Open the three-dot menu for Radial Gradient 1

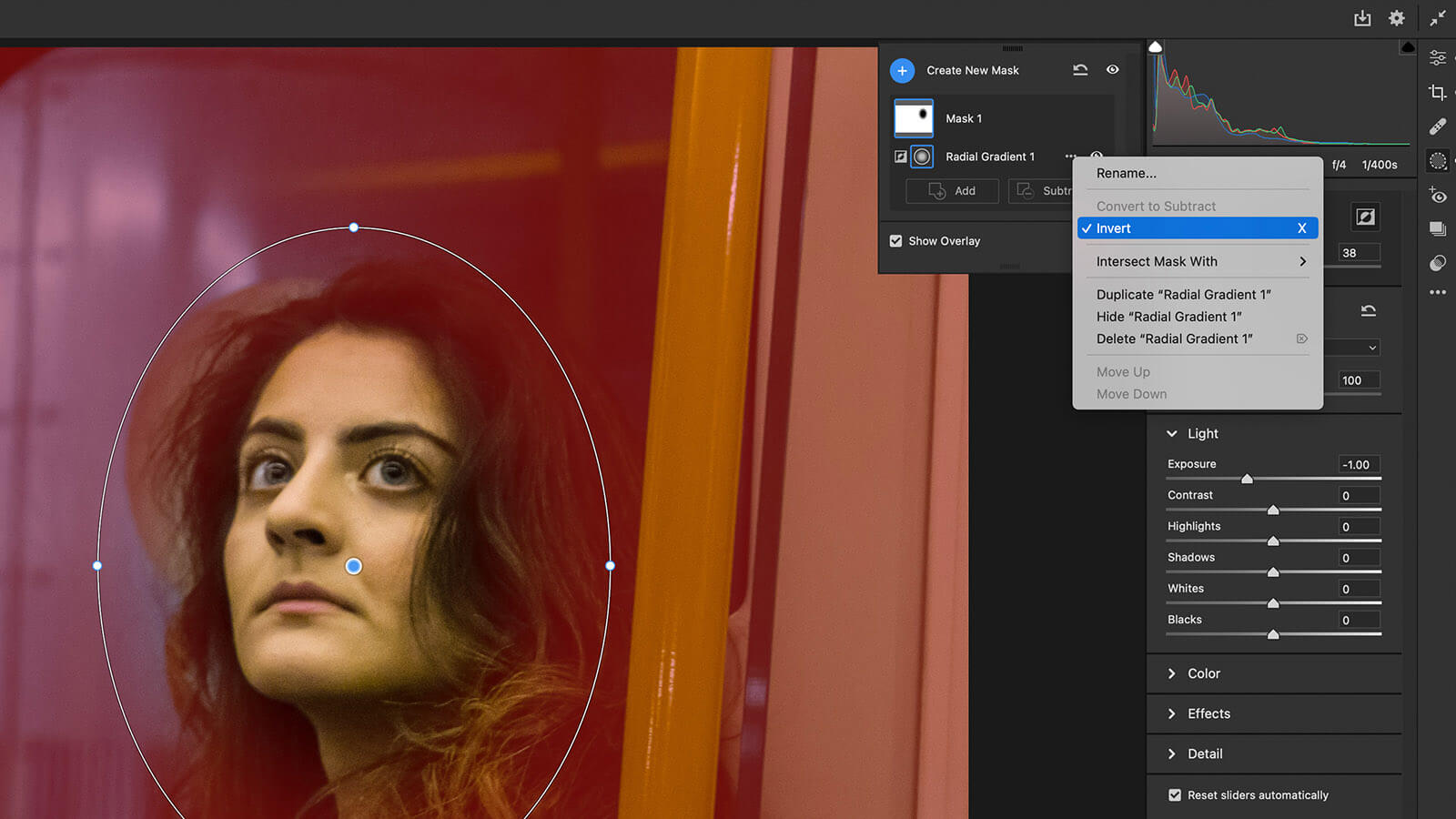click(x=1069, y=157)
